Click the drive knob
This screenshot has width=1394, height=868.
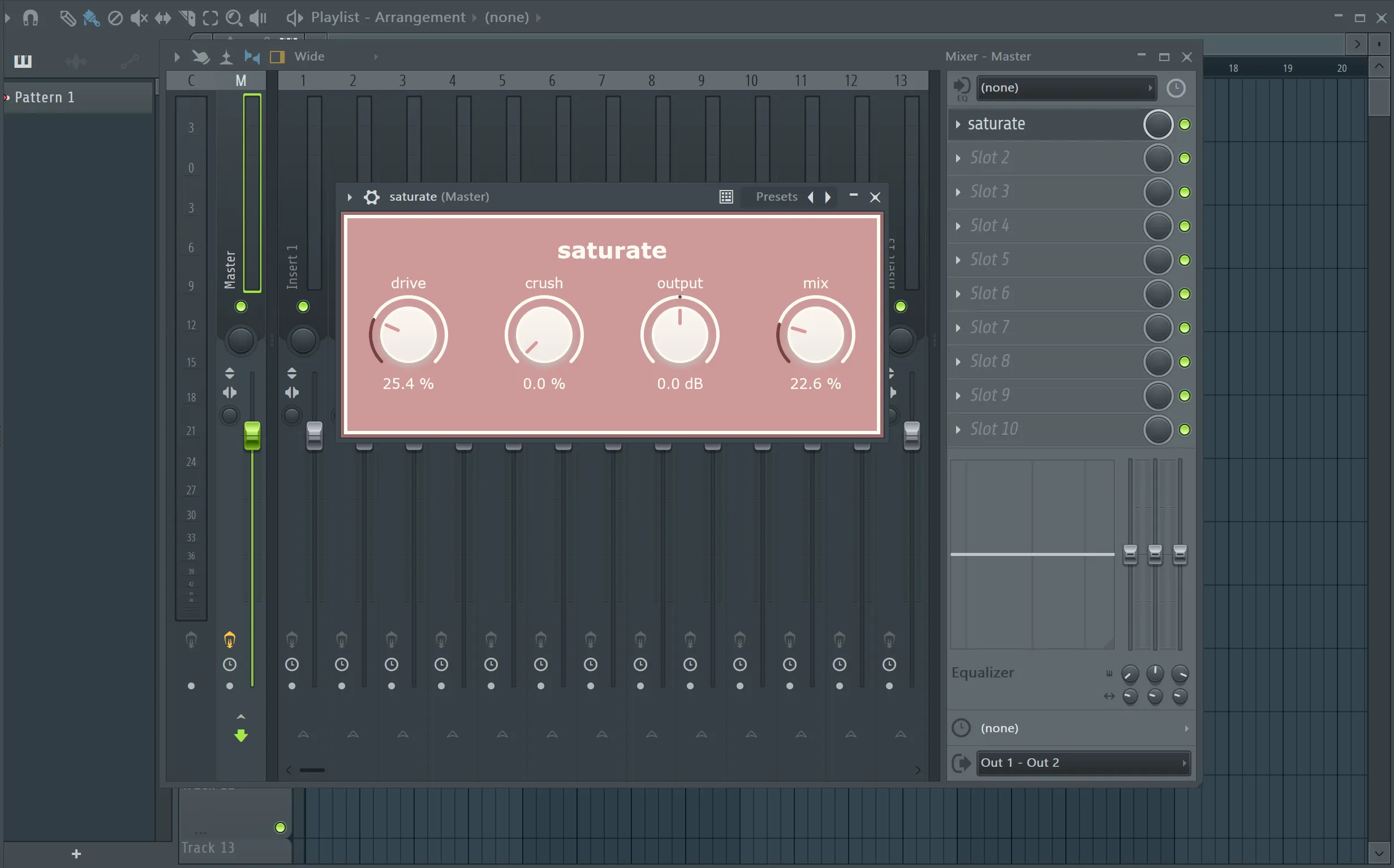point(408,335)
